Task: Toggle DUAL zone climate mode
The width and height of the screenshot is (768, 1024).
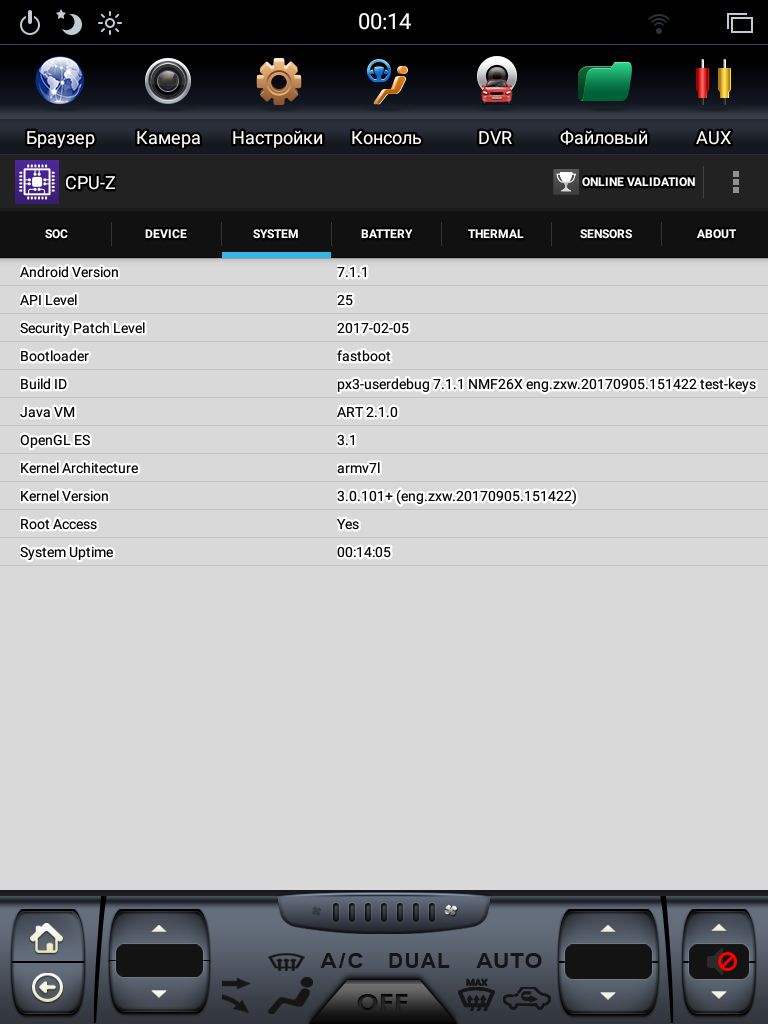Action: pyautogui.click(x=419, y=961)
